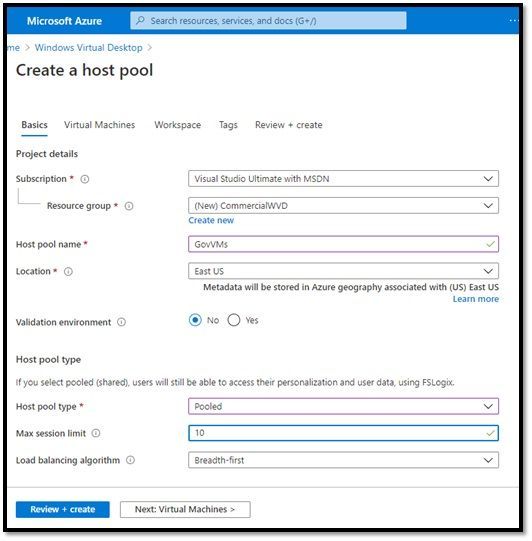Show info tooltip for Resource group
The image size is (532, 541).
pyautogui.click(x=129, y=206)
